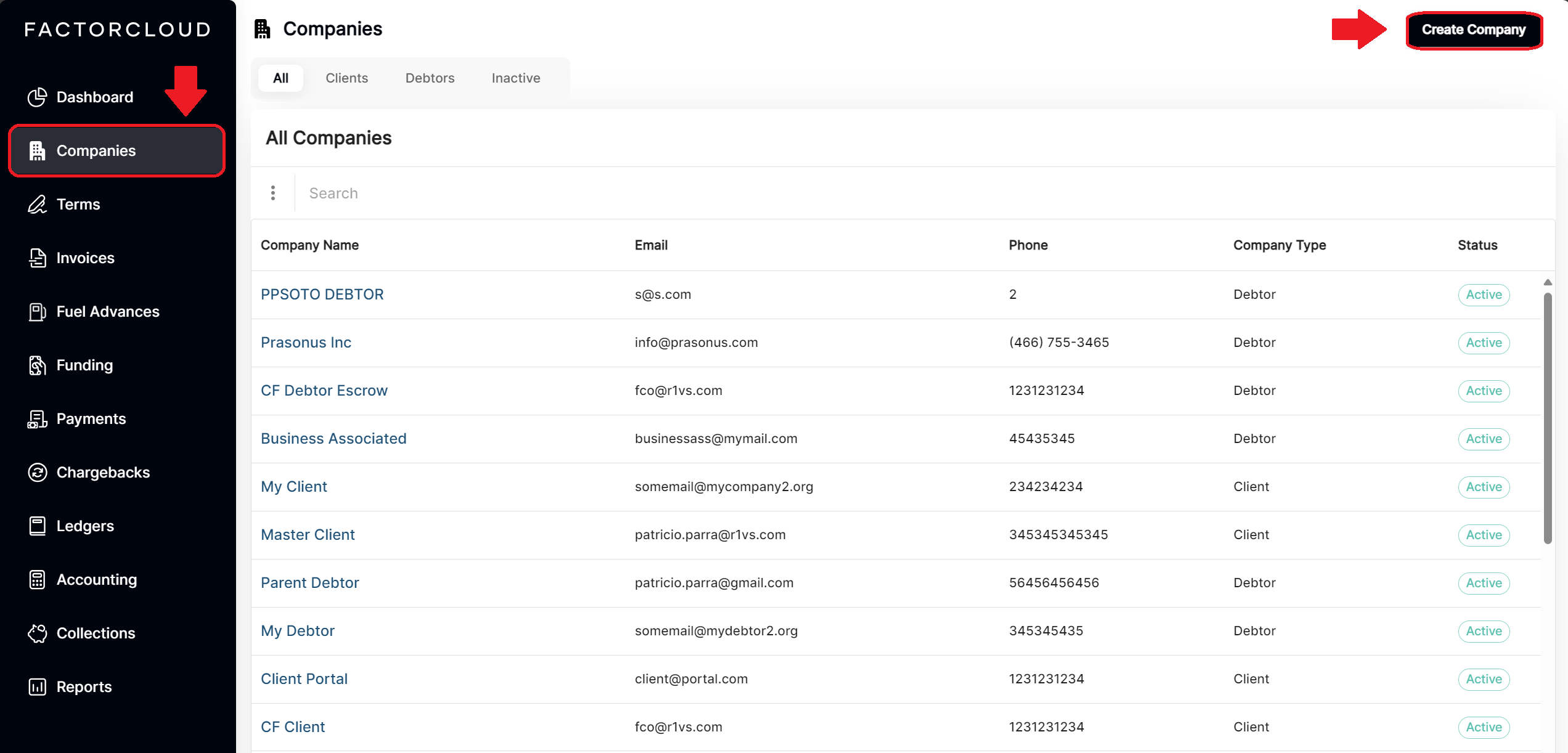
Task: Click the Create Company button
Action: 1474,30
